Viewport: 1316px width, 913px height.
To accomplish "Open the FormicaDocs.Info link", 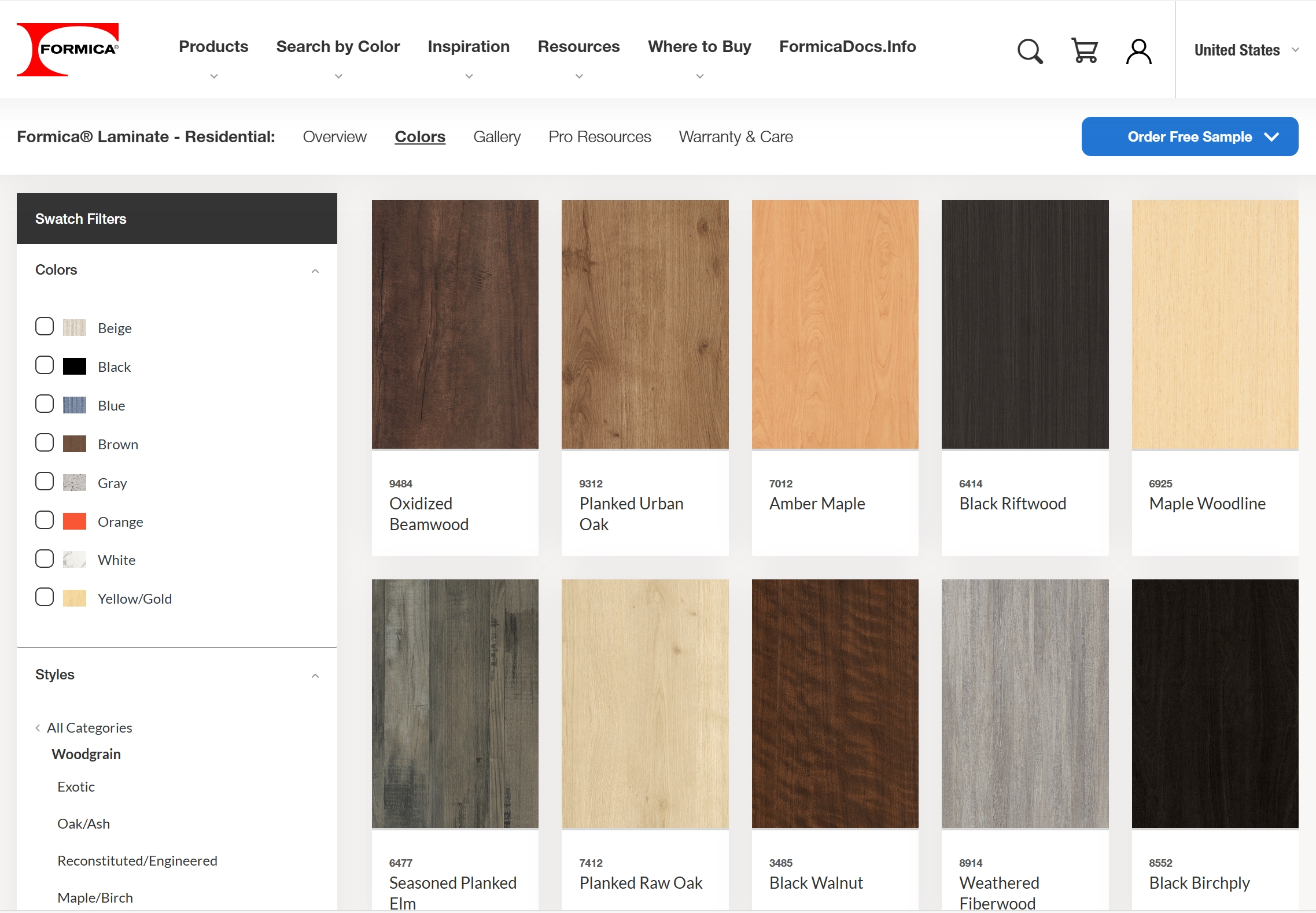I will (x=847, y=47).
